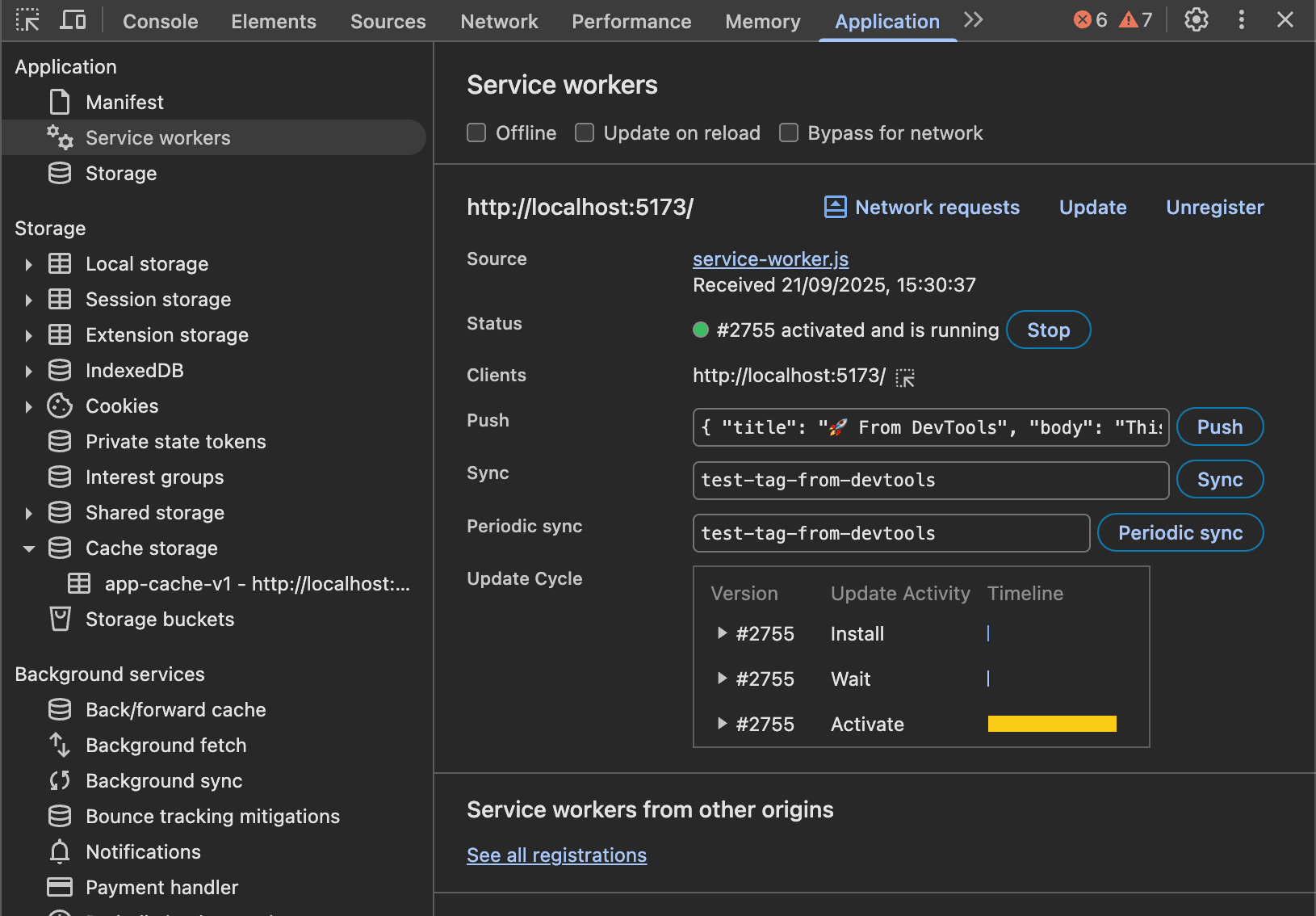The image size is (1316, 916).
Task: Expand the #2755 Wait row
Action: pos(723,679)
